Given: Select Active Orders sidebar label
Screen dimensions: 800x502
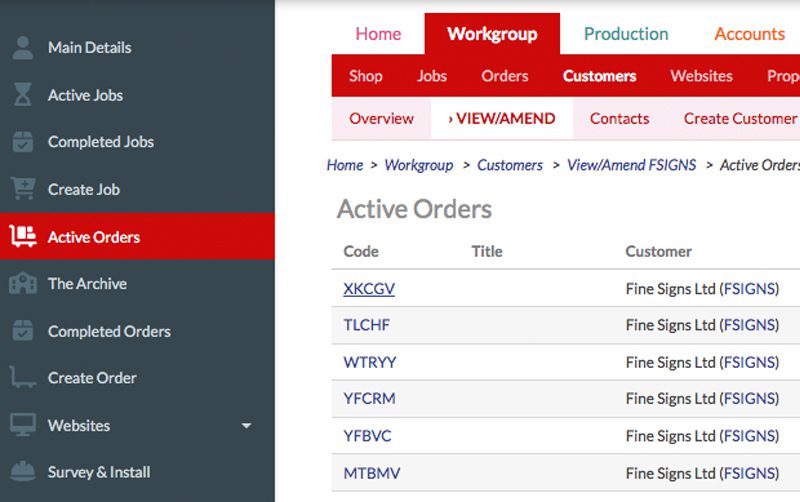Looking at the screenshot, I should (94, 237).
